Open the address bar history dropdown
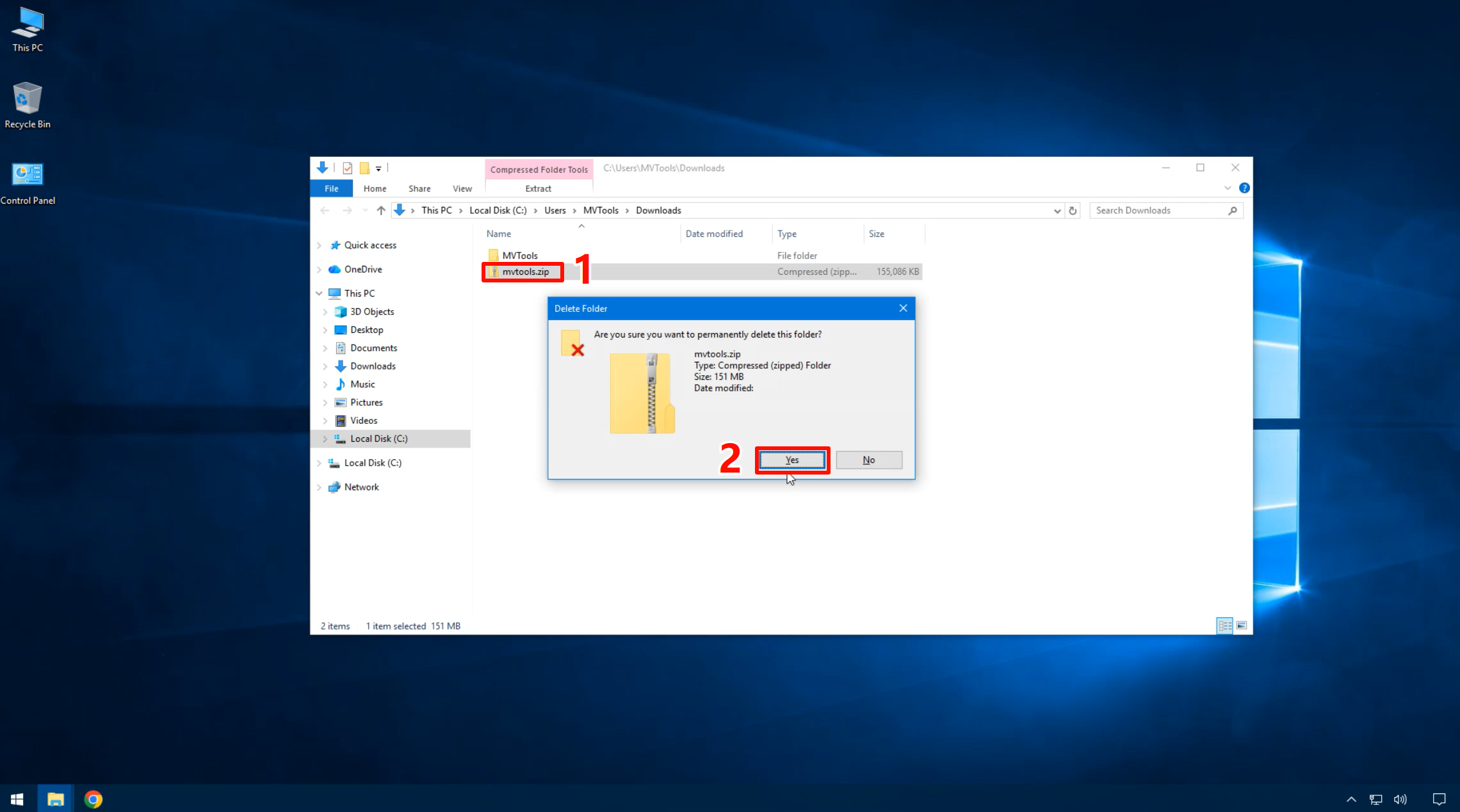 point(1057,210)
